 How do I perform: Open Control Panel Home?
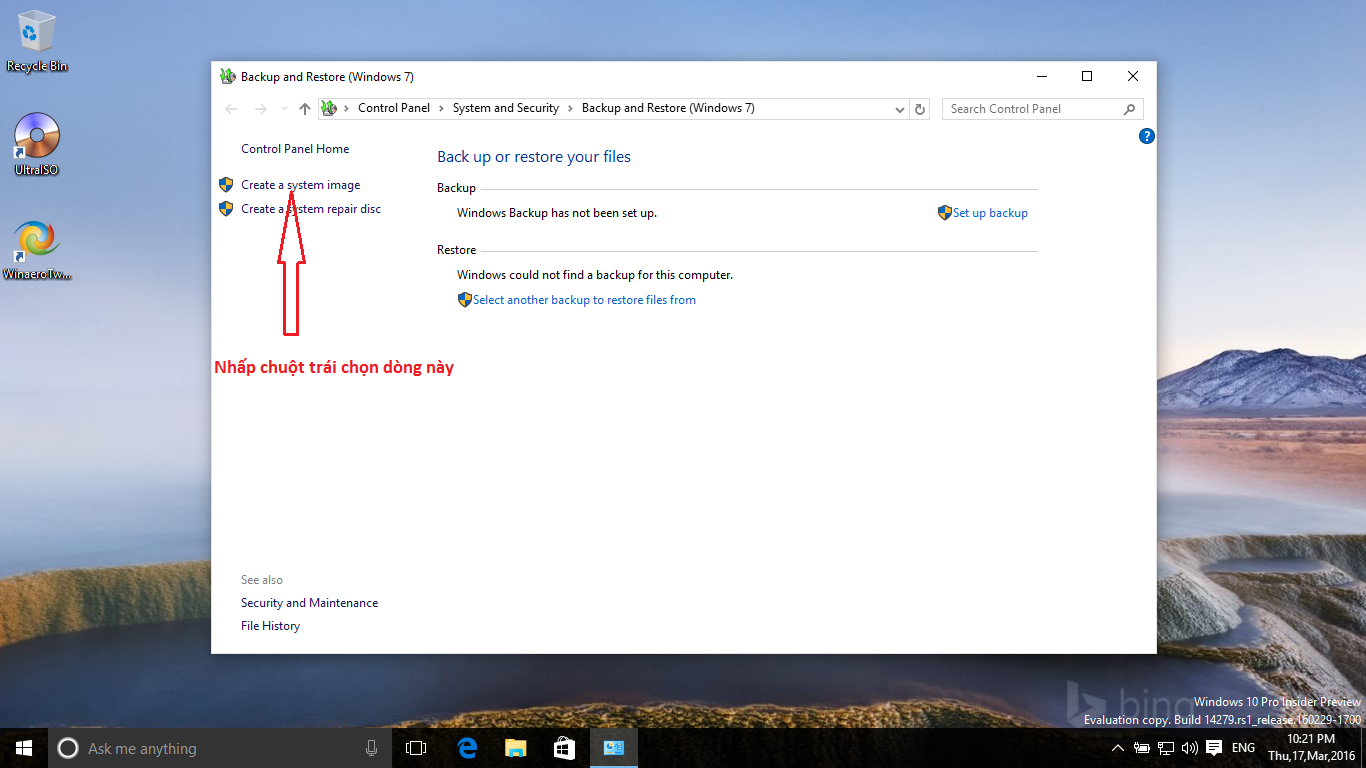click(x=295, y=149)
